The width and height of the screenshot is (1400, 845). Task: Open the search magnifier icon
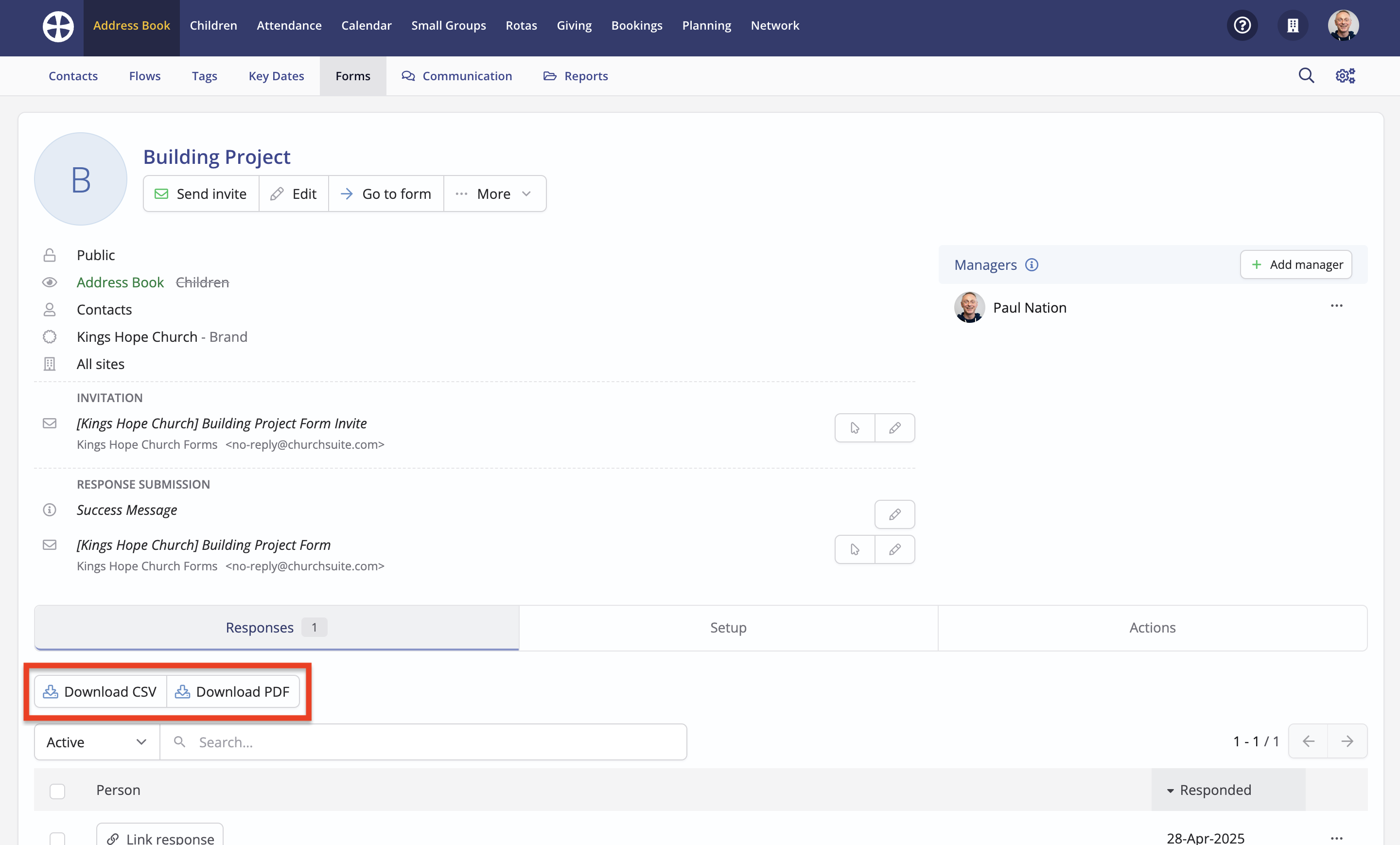[1306, 75]
